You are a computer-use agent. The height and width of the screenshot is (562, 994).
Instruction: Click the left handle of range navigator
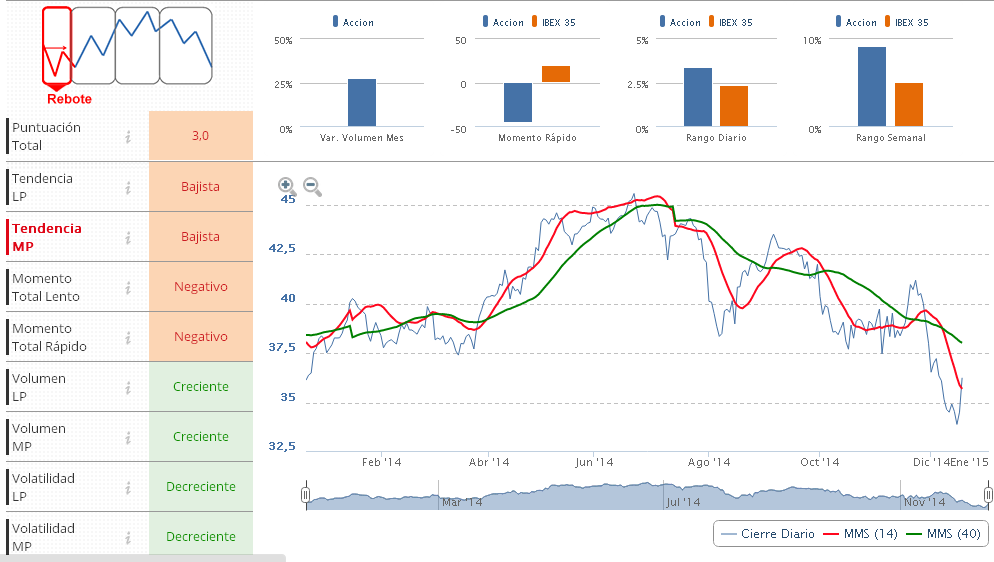coord(306,494)
